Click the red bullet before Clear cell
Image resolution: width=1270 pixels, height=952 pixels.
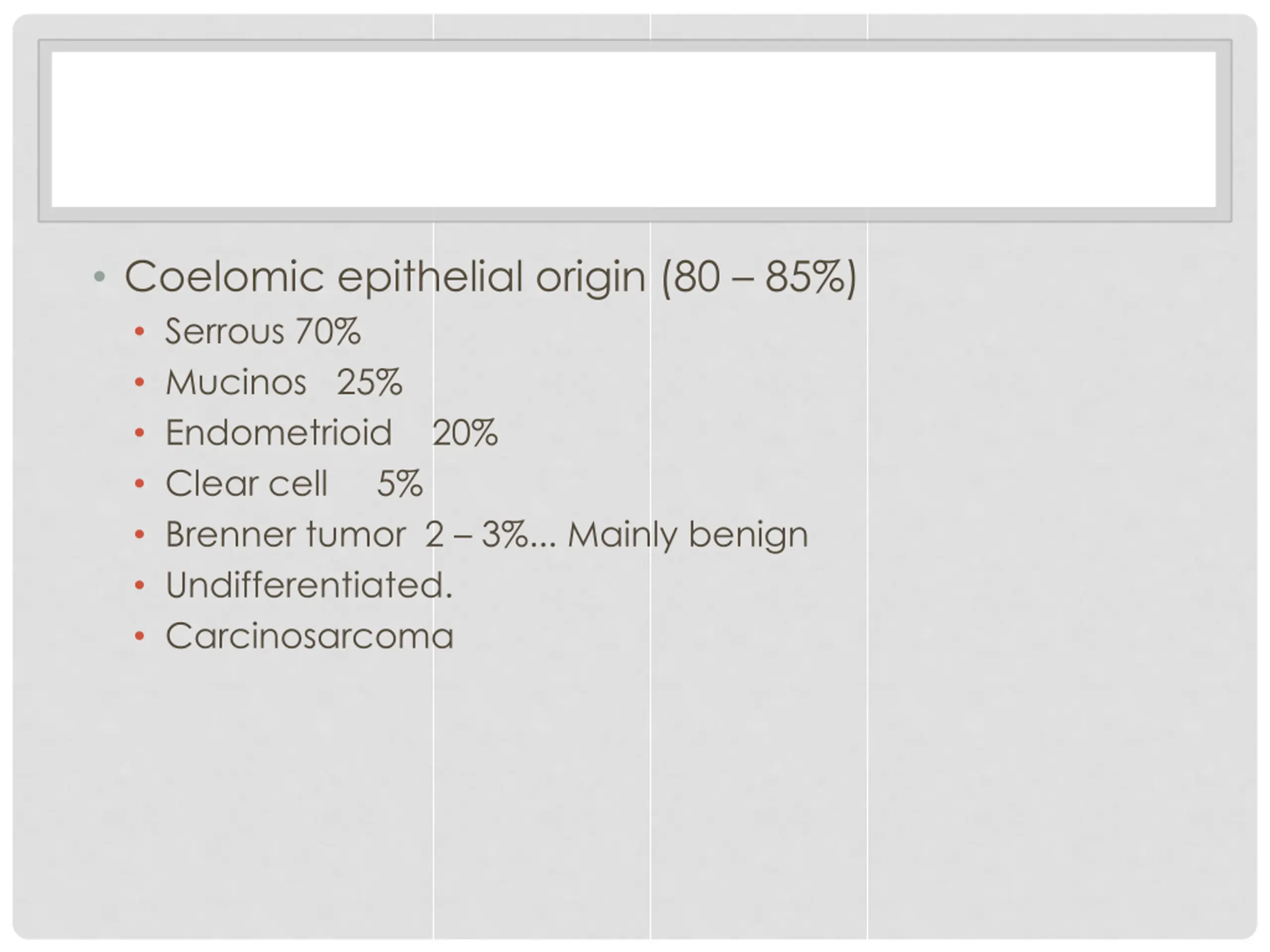[x=139, y=484]
